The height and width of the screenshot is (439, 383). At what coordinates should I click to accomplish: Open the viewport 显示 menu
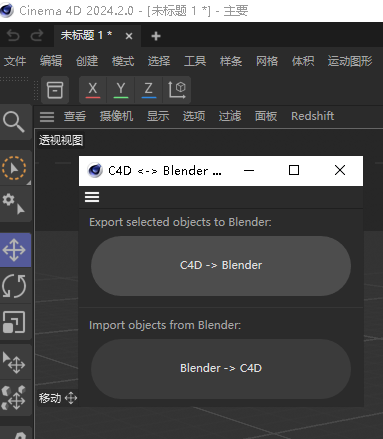pos(158,116)
